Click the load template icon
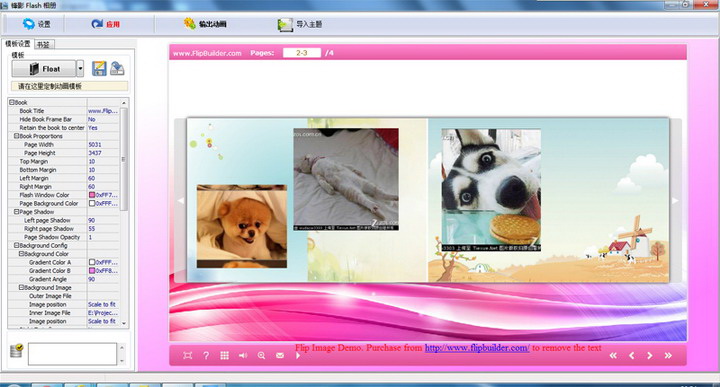This screenshot has width=720, height=387. click(117, 68)
